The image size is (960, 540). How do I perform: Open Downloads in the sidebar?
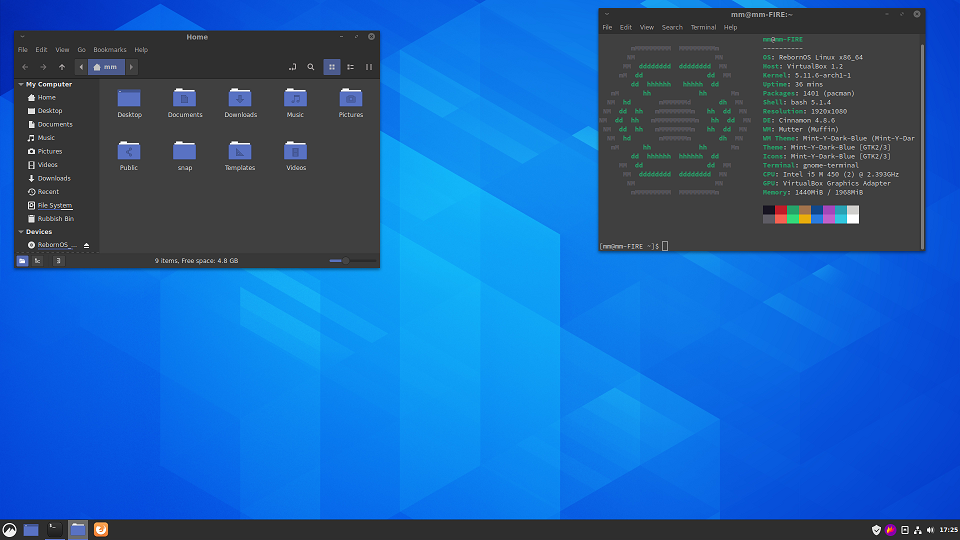56,178
